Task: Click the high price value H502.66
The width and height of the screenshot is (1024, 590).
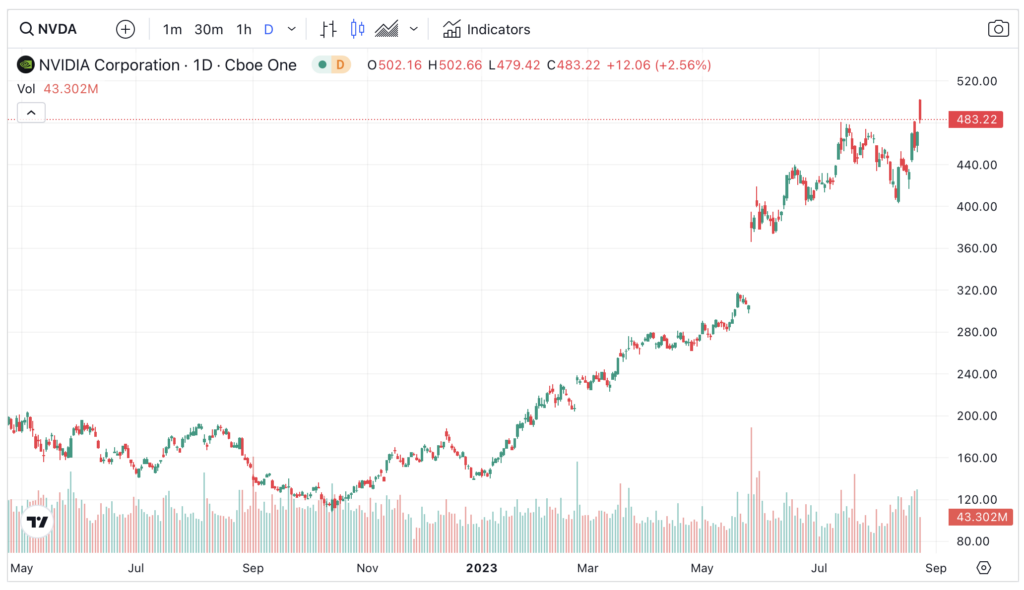Action: [x=455, y=65]
